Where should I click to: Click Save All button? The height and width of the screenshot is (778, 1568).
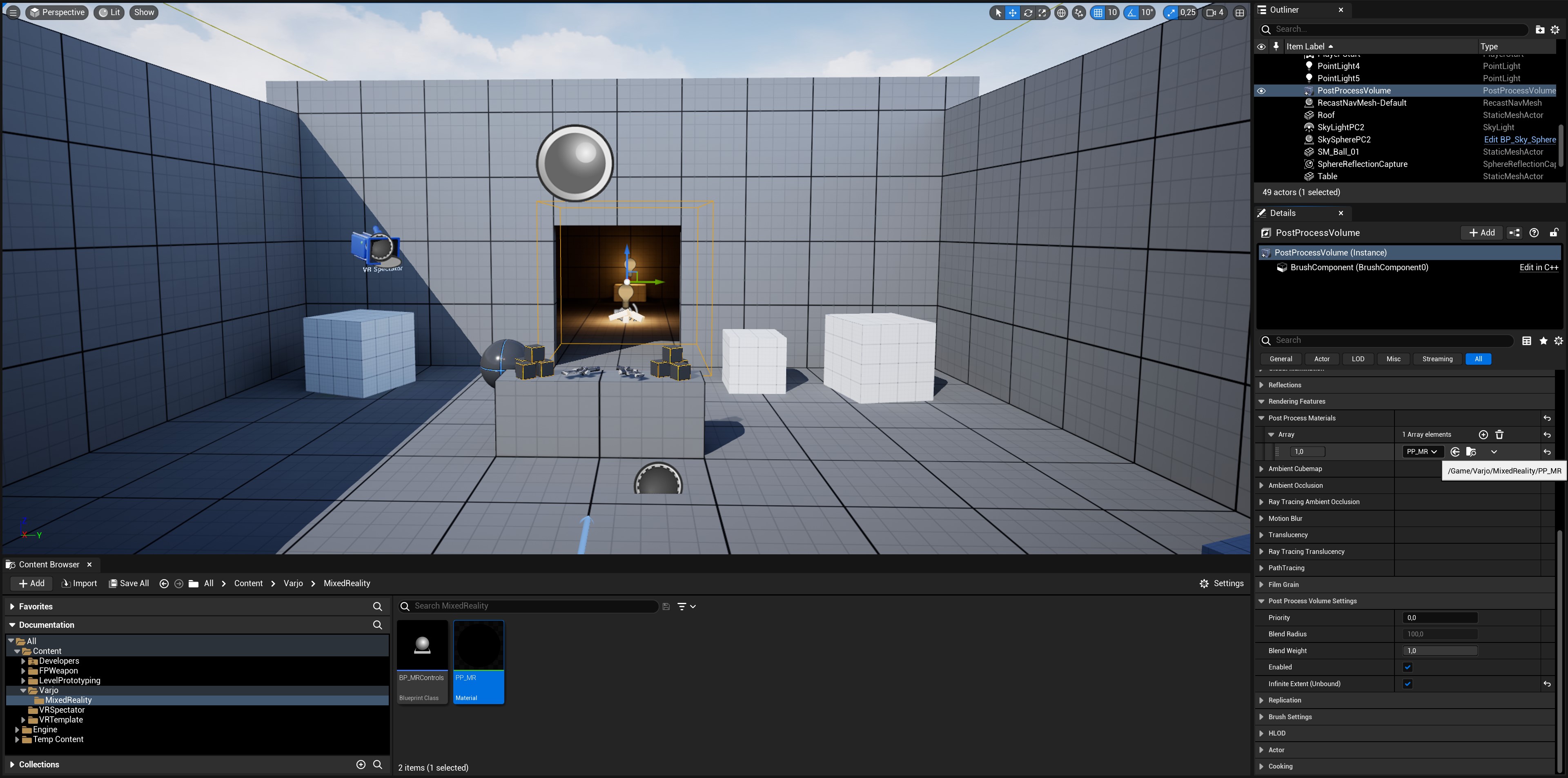point(129,583)
